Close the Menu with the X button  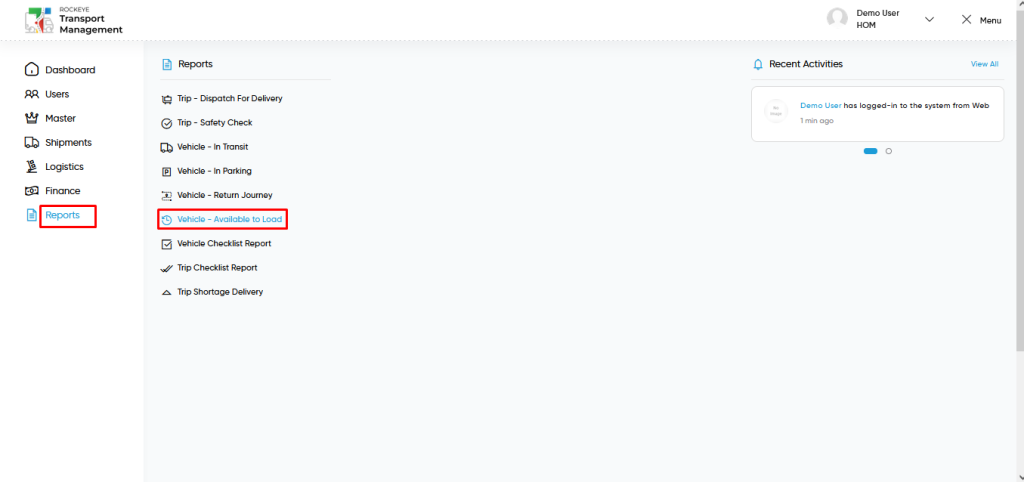(x=967, y=20)
